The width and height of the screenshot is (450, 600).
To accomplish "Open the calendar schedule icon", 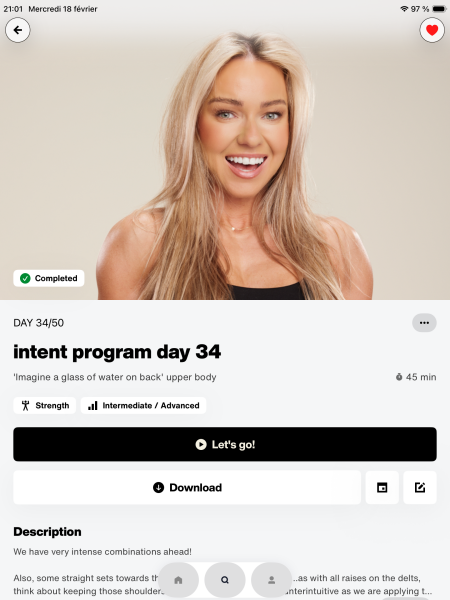I will coord(382,488).
